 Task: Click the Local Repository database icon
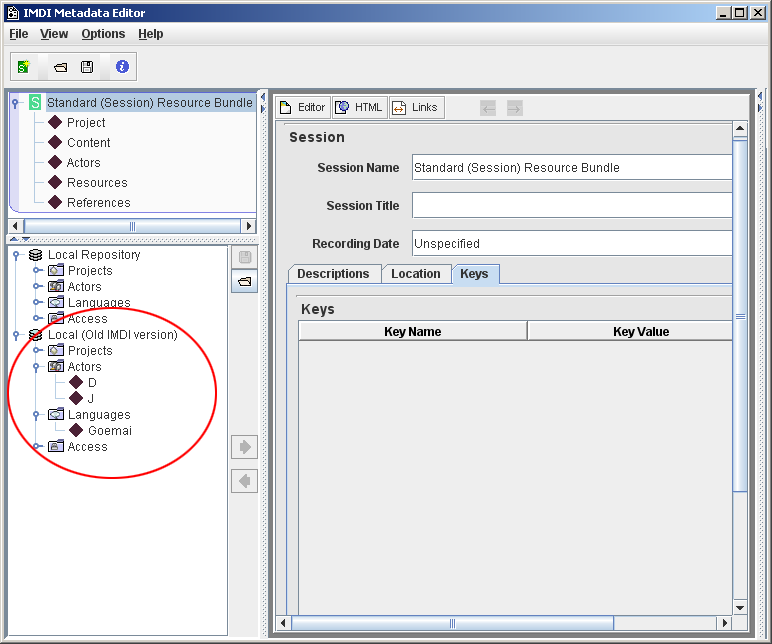click(x=35, y=255)
